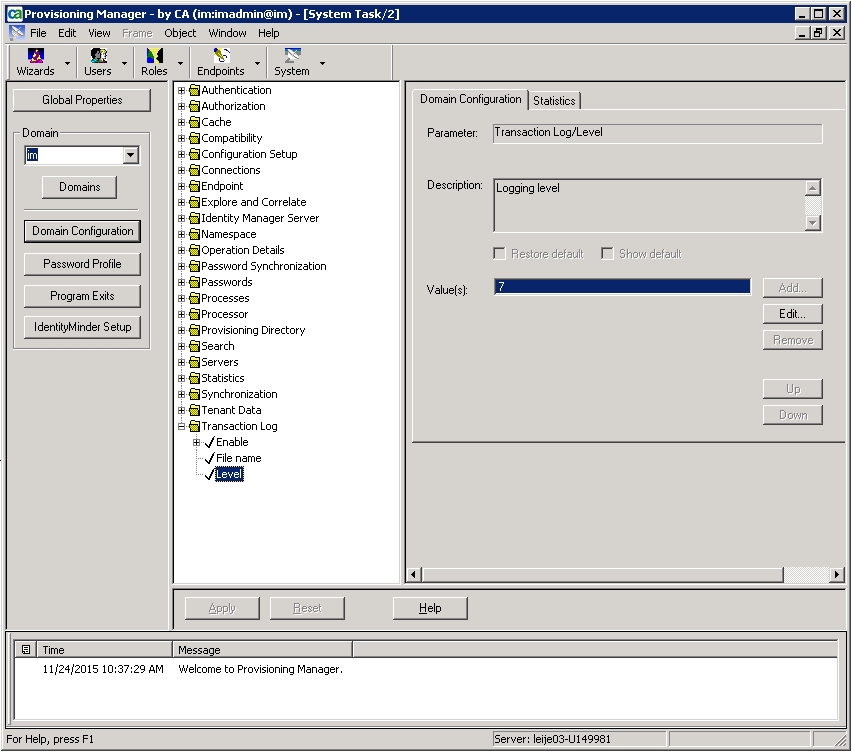Select the value 7 in Value(s) list

pyautogui.click(x=621, y=287)
